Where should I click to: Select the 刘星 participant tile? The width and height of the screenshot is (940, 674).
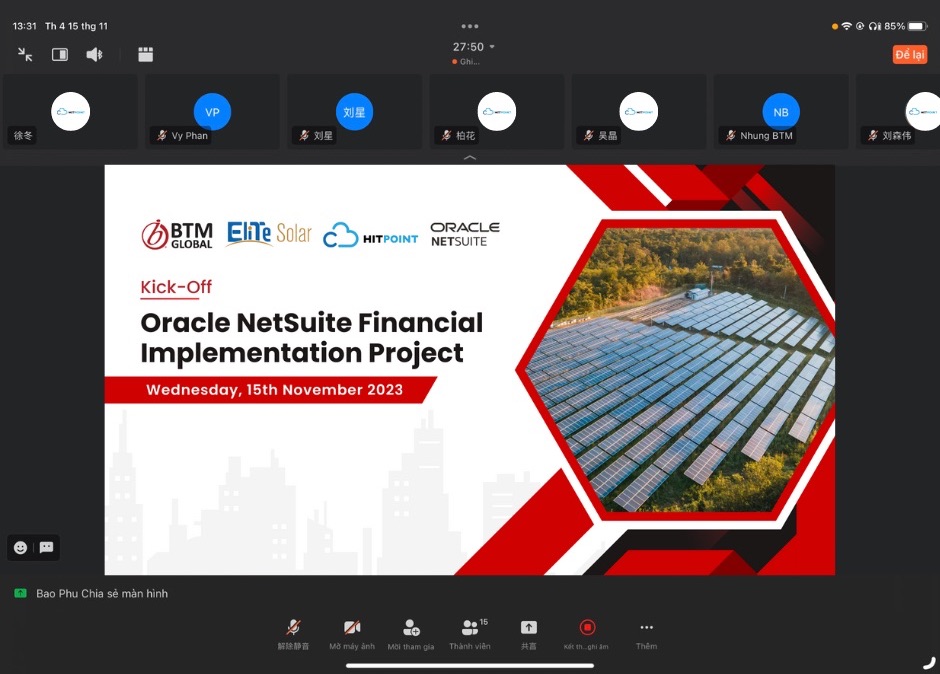[x=354, y=112]
